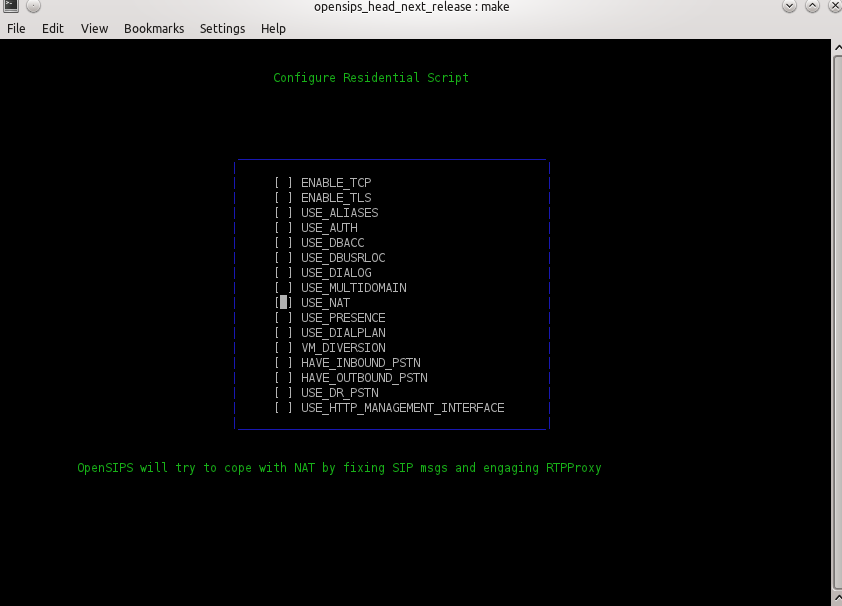Minimize the Konsole window
Screen dimensions: 842x606
790,7
